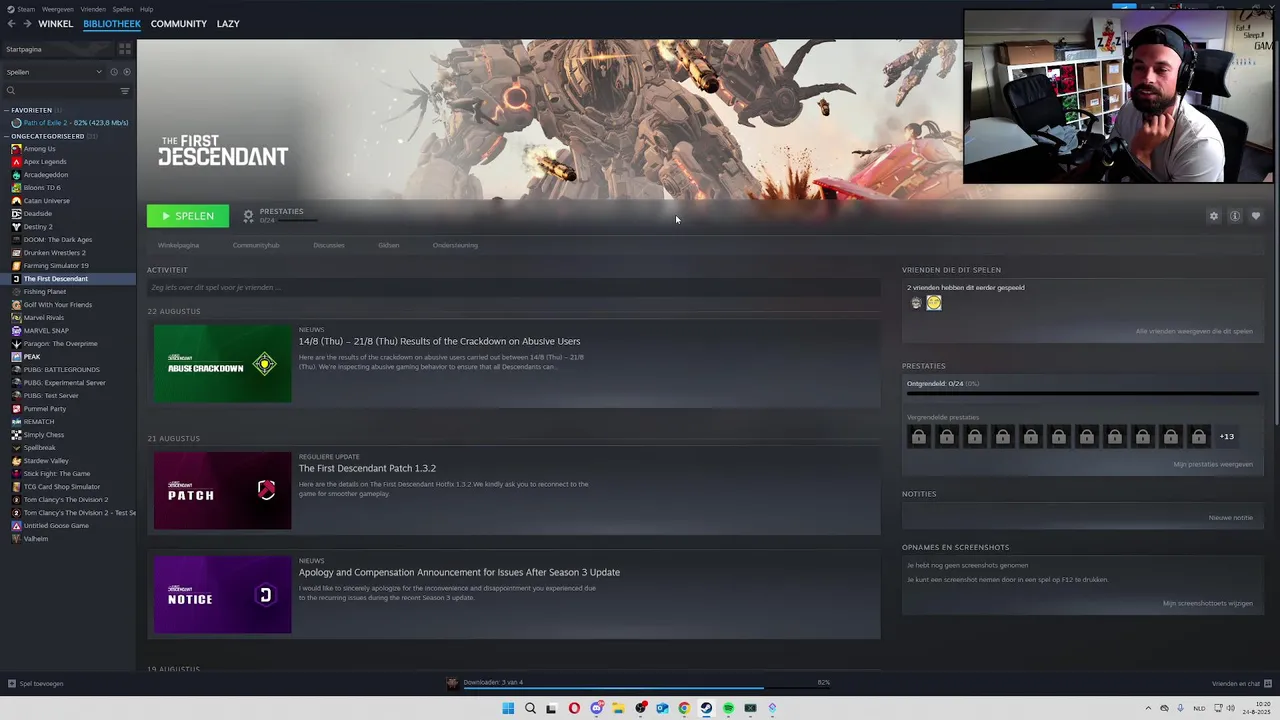The image size is (1280, 720).
Task: Open Patch 1.3.2 update thumbnail
Action: tap(222, 491)
